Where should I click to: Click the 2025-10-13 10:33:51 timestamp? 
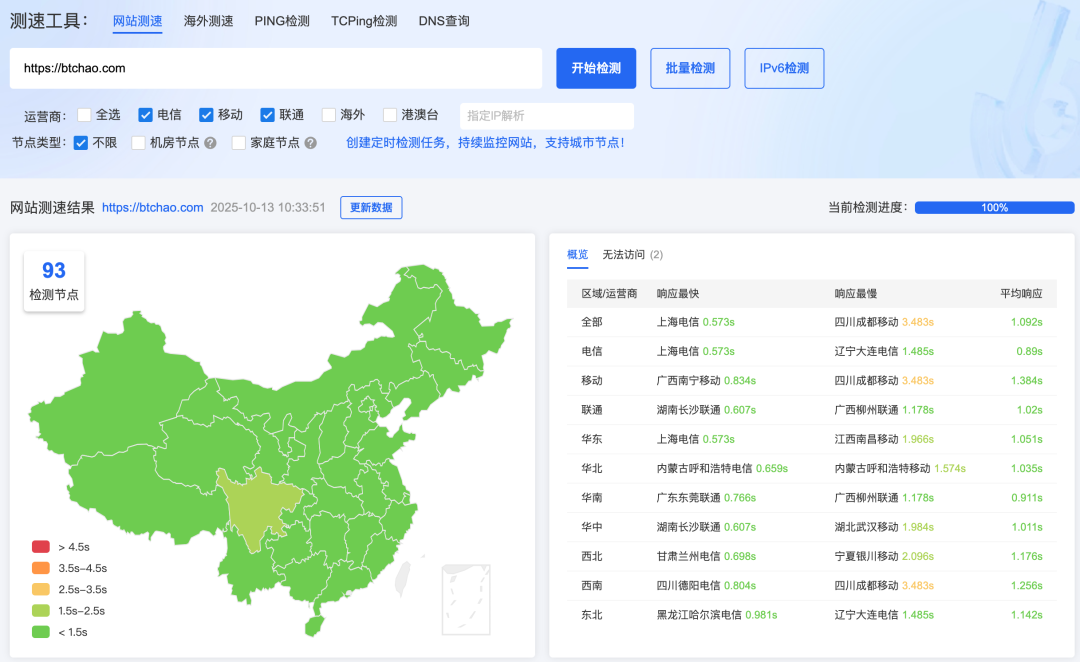268,207
